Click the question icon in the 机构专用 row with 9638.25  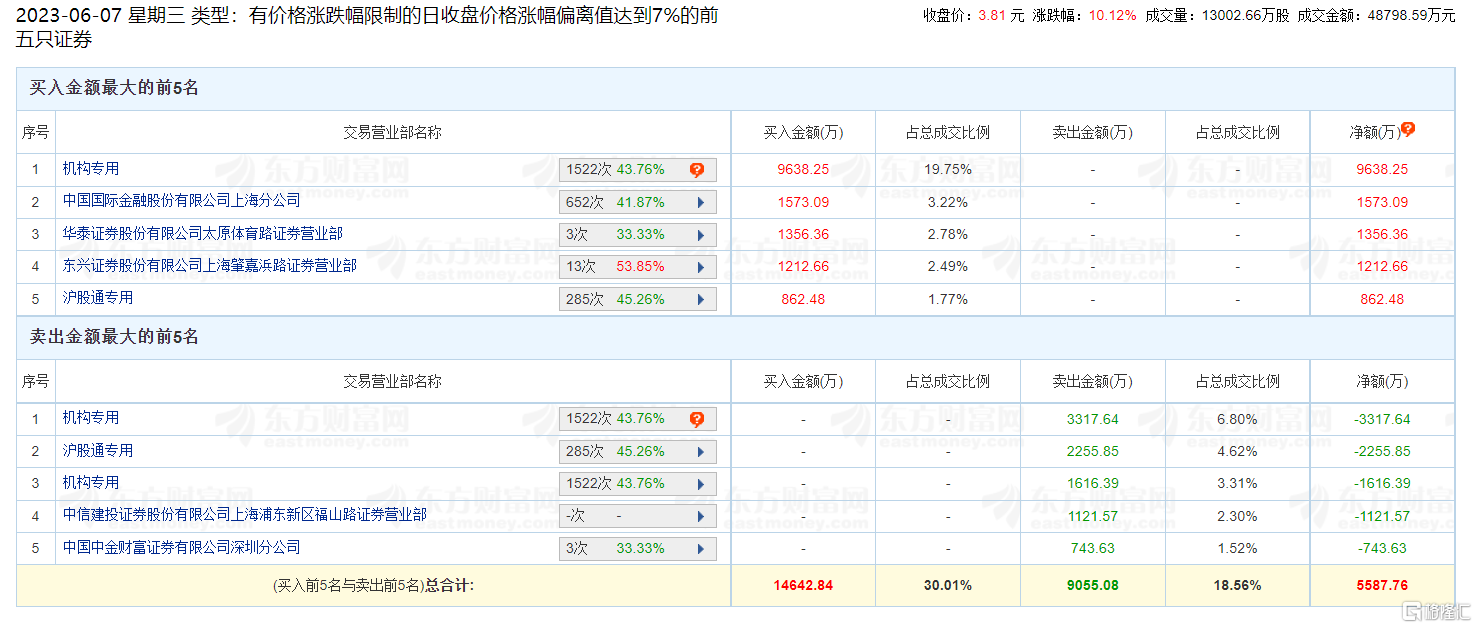tap(697, 170)
